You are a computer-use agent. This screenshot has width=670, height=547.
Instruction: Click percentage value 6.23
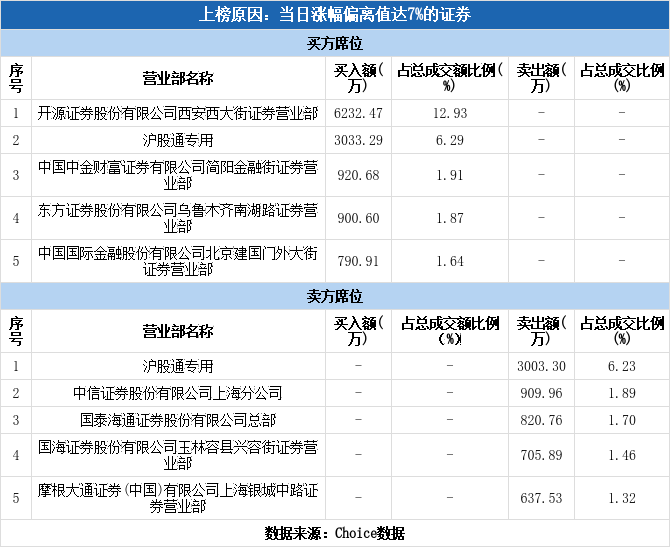pos(622,366)
